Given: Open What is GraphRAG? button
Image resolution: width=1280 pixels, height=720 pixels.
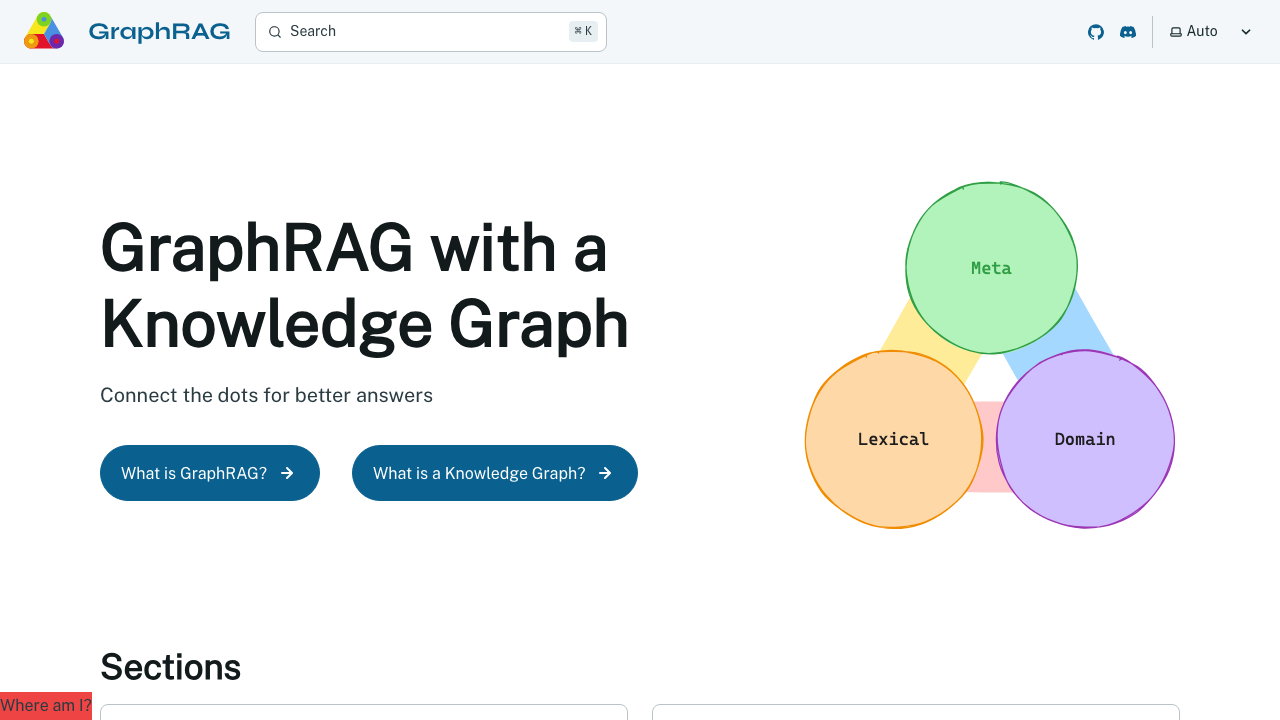Looking at the screenshot, I should click(x=210, y=473).
